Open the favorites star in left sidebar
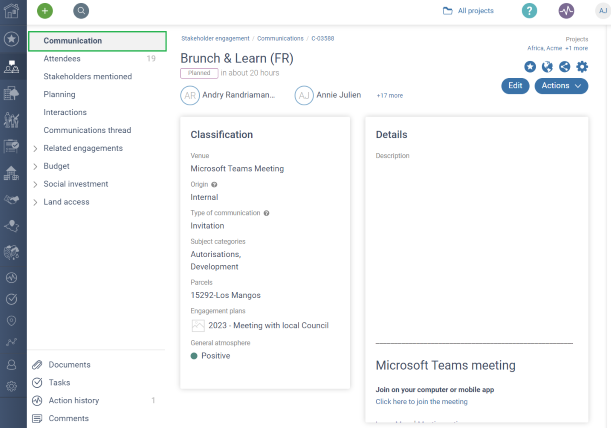This screenshot has width=611, height=428. click(x=12, y=39)
